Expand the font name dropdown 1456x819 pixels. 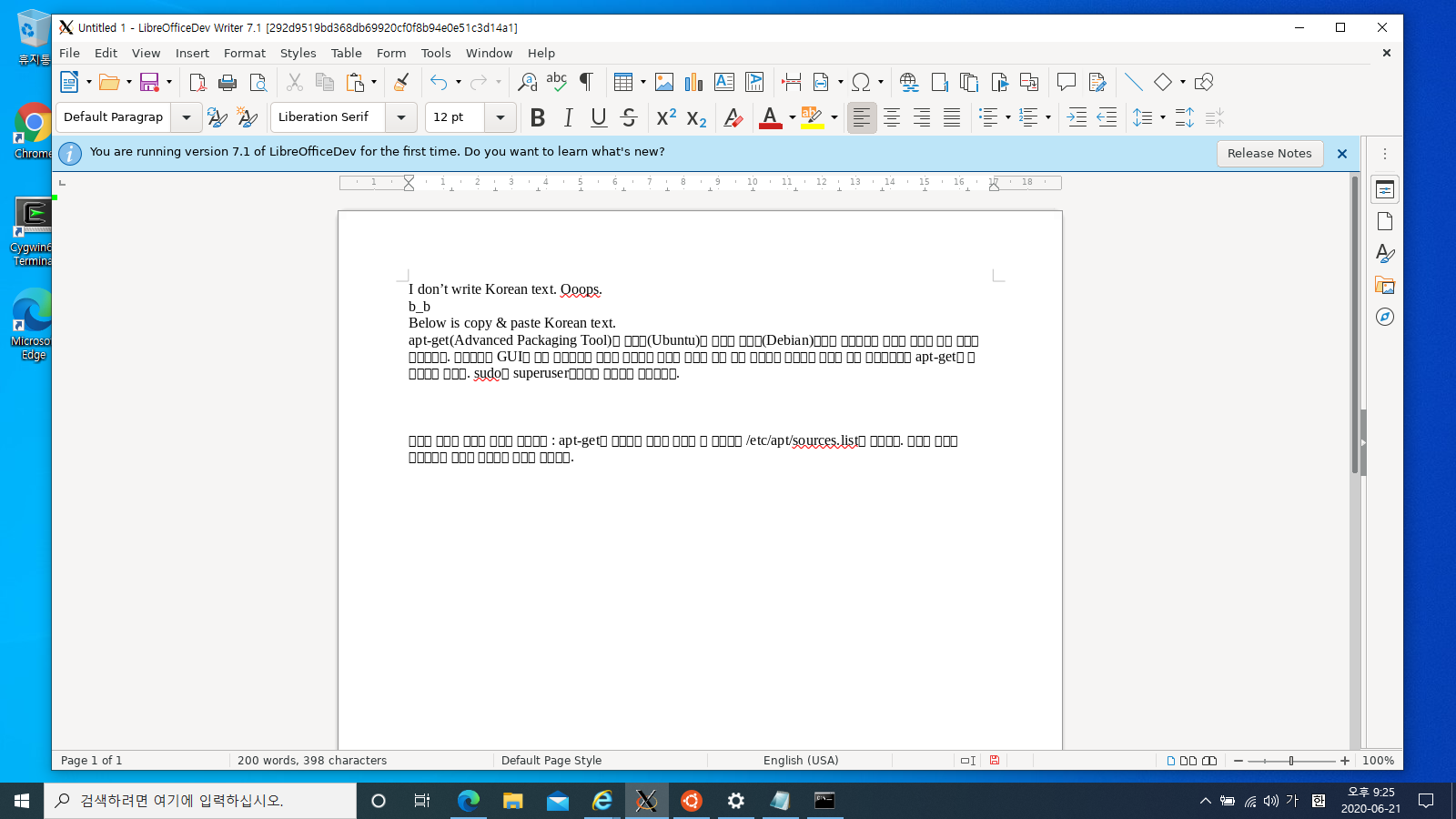click(x=401, y=117)
